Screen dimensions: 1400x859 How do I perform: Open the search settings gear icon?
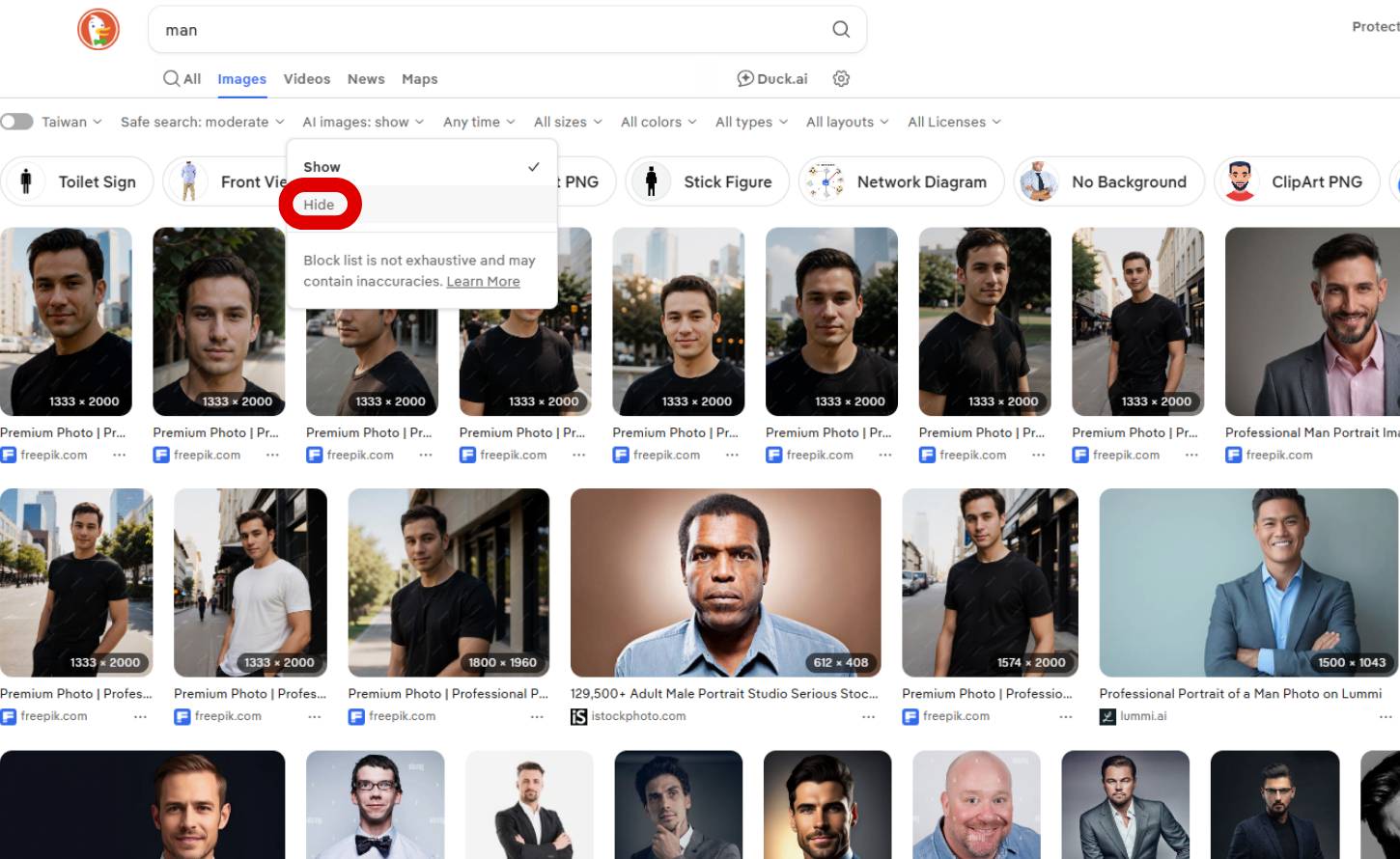point(841,79)
